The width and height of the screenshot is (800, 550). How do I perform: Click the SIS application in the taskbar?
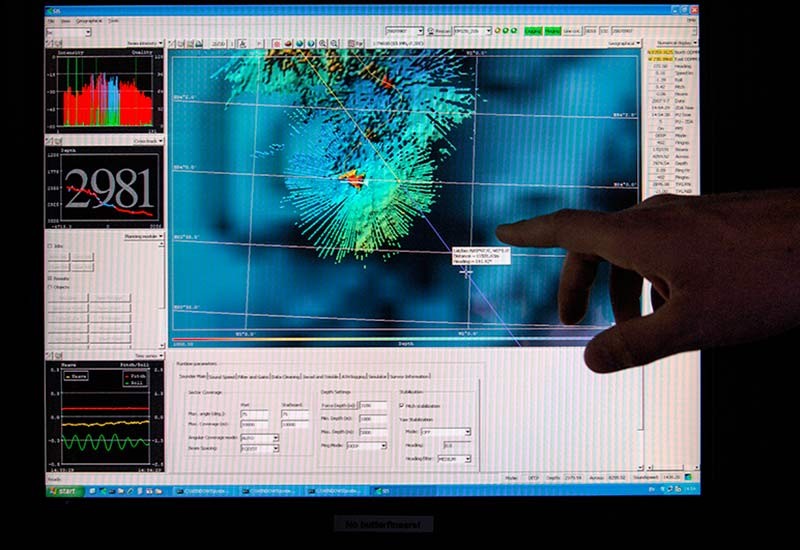click(388, 491)
